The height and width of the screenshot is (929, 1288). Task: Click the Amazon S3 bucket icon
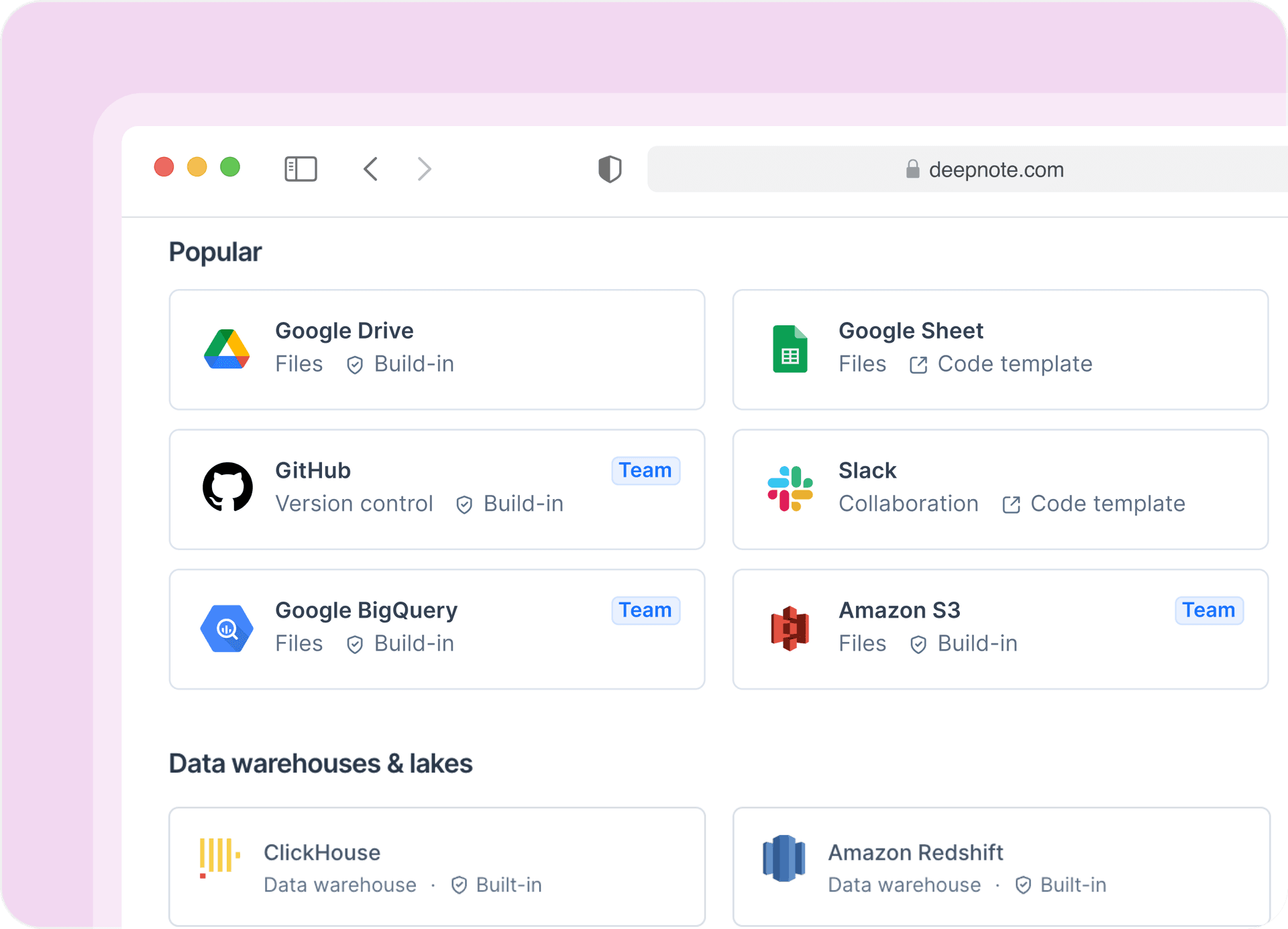pyautogui.click(x=790, y=628)
